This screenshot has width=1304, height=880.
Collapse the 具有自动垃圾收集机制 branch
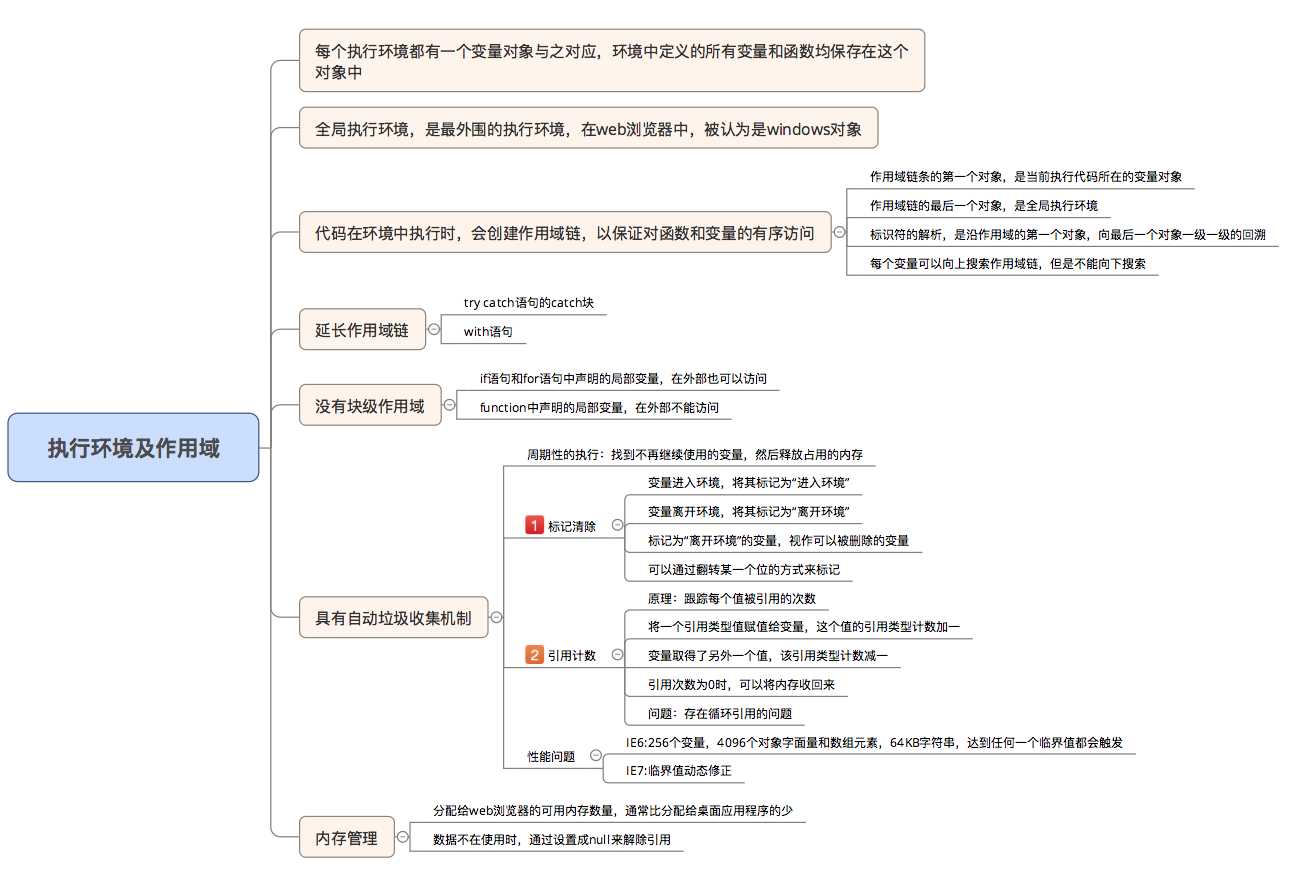click(x=496, y=617)
